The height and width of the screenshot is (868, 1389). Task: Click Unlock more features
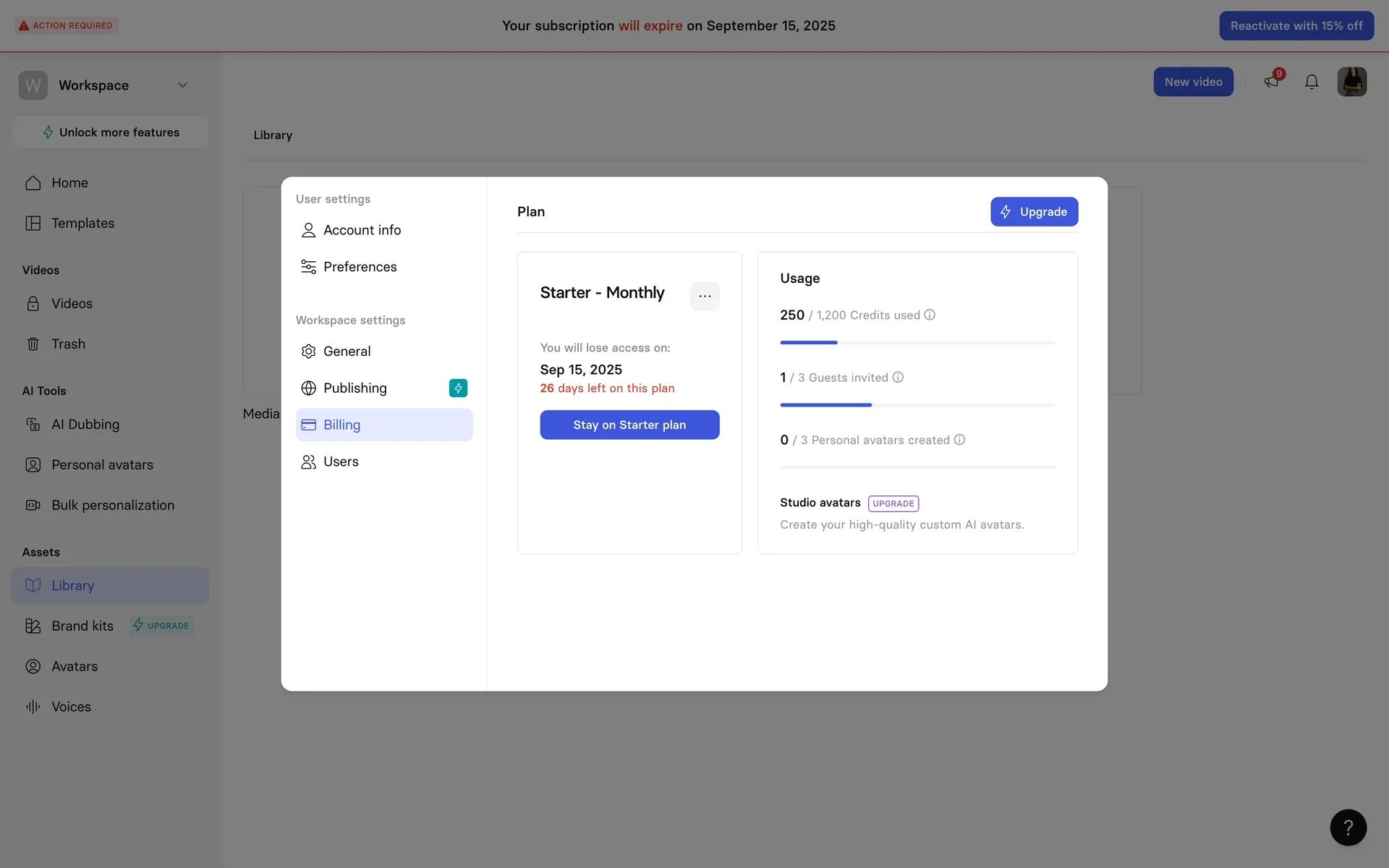click(x=110, y=132)
